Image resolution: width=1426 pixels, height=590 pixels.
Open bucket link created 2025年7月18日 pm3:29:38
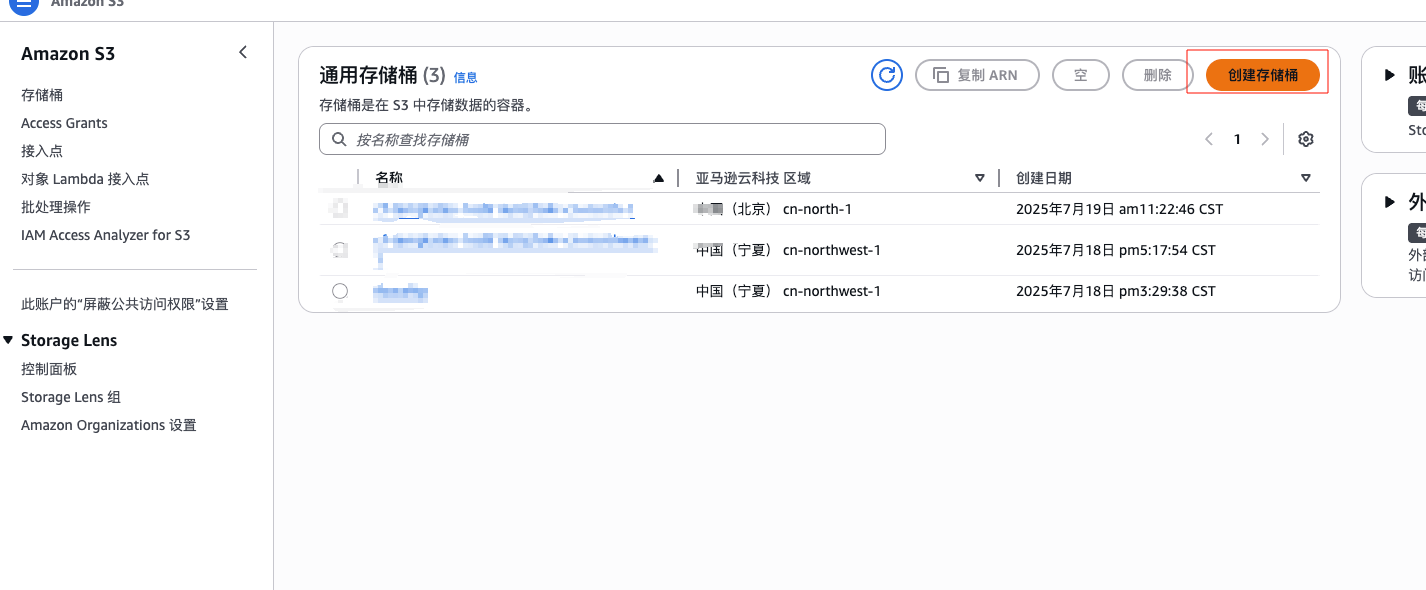[401, 292]
